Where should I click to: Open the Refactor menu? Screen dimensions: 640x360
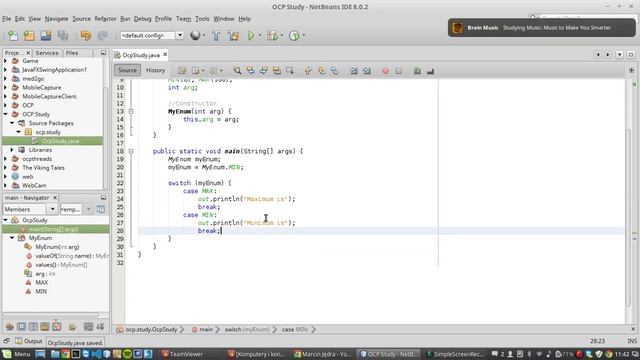tap(105, 19)
